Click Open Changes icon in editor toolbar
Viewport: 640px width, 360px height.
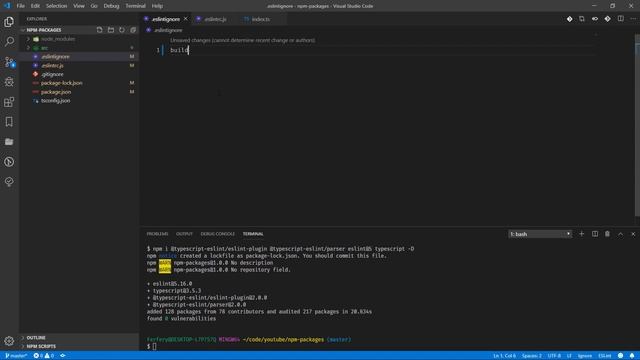pos(582,19)
